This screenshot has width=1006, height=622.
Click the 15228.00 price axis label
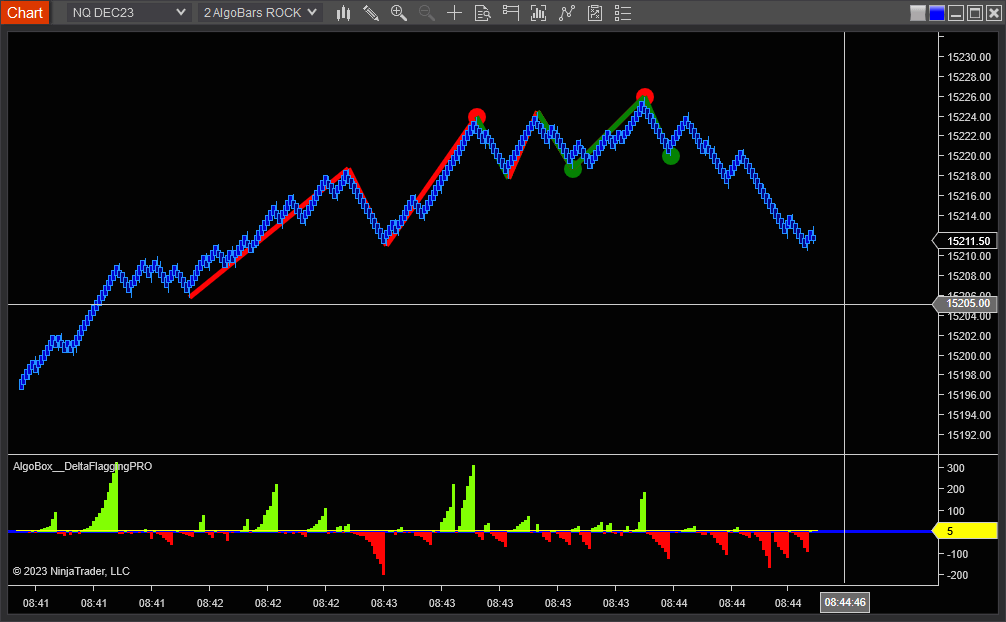pyautogui.click(x=969, y=77)
